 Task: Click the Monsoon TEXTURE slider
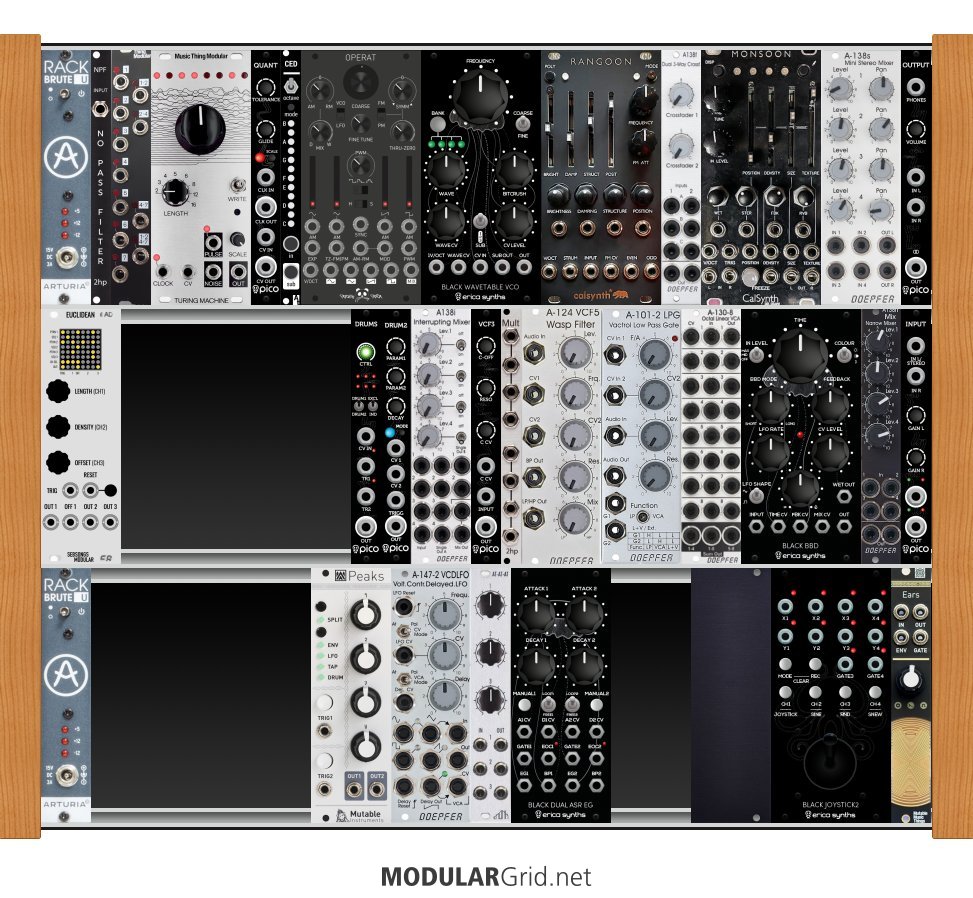click(812, 127)
